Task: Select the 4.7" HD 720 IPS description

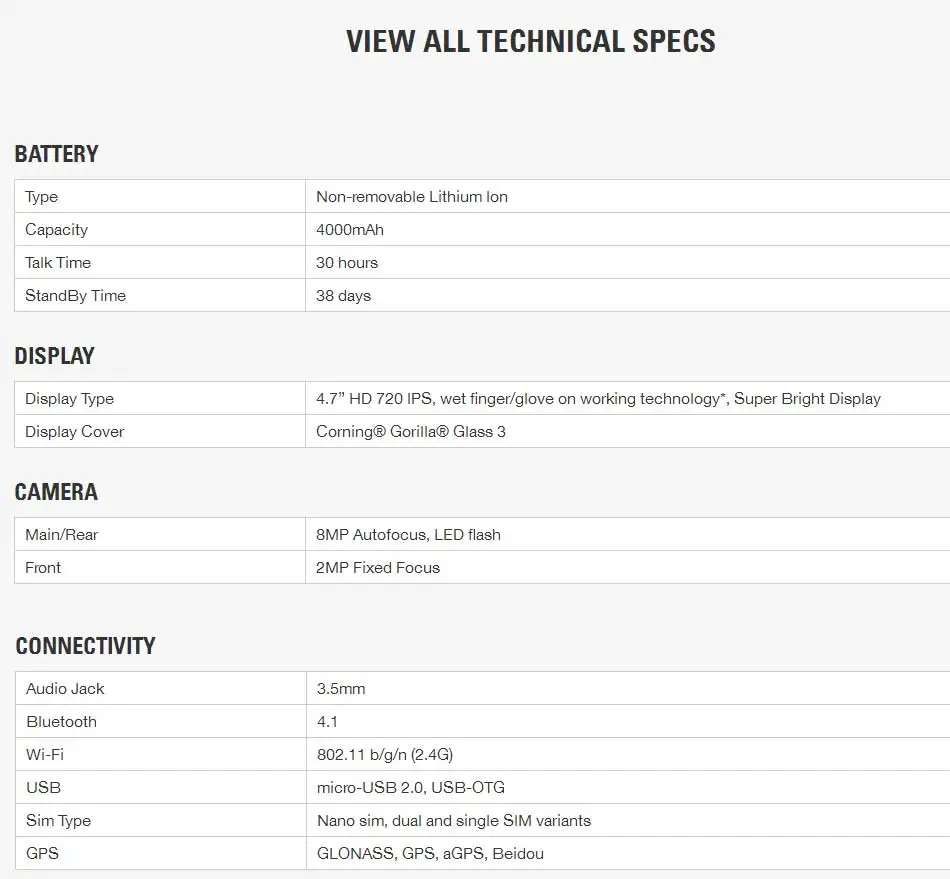Action: pyautogui.click(x=598, y=399)
